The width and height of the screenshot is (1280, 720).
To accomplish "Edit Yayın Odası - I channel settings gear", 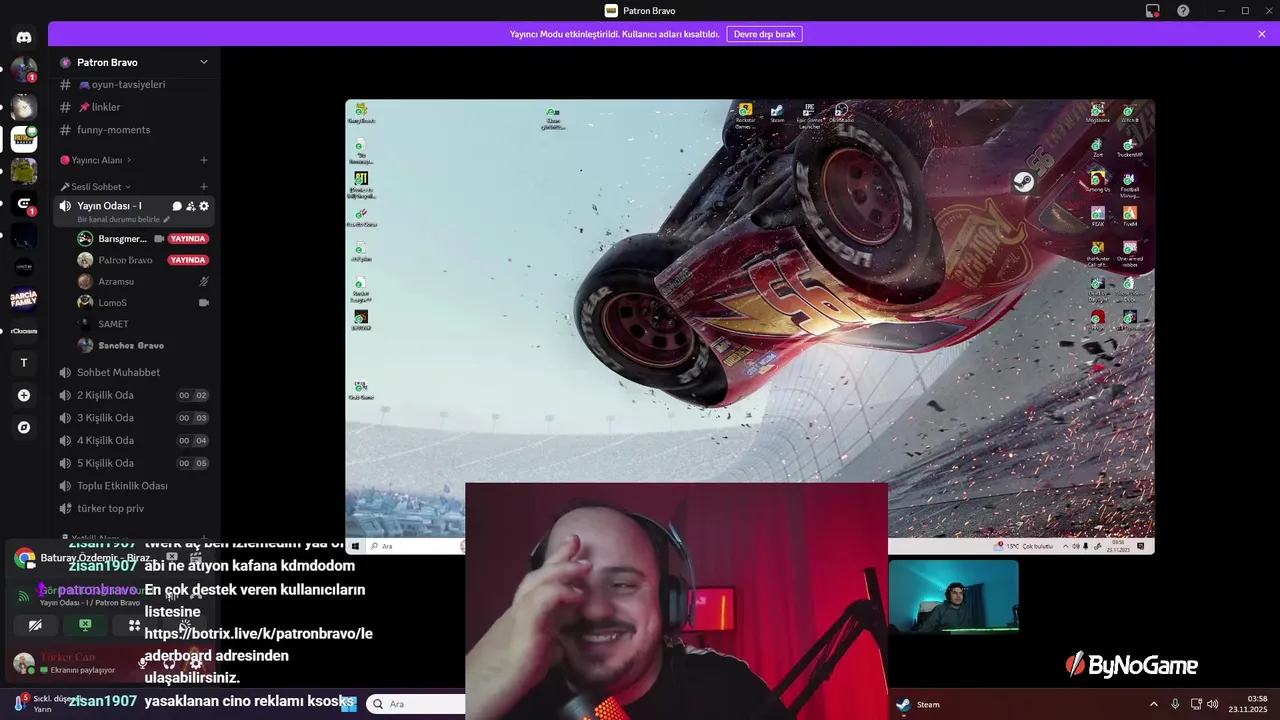I will (x=204, y=206).
